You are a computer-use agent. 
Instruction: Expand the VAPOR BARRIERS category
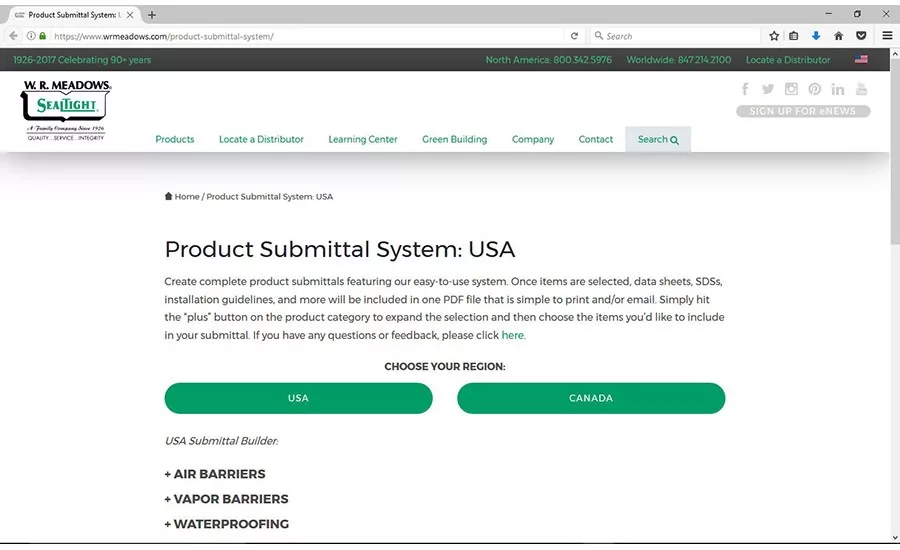[227, 499]
